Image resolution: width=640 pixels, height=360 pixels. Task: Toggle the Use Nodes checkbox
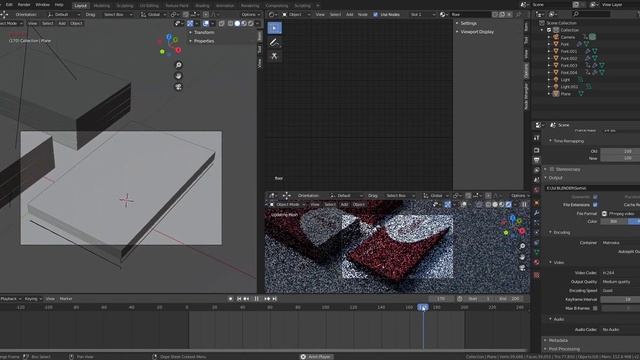pos(376,14)
